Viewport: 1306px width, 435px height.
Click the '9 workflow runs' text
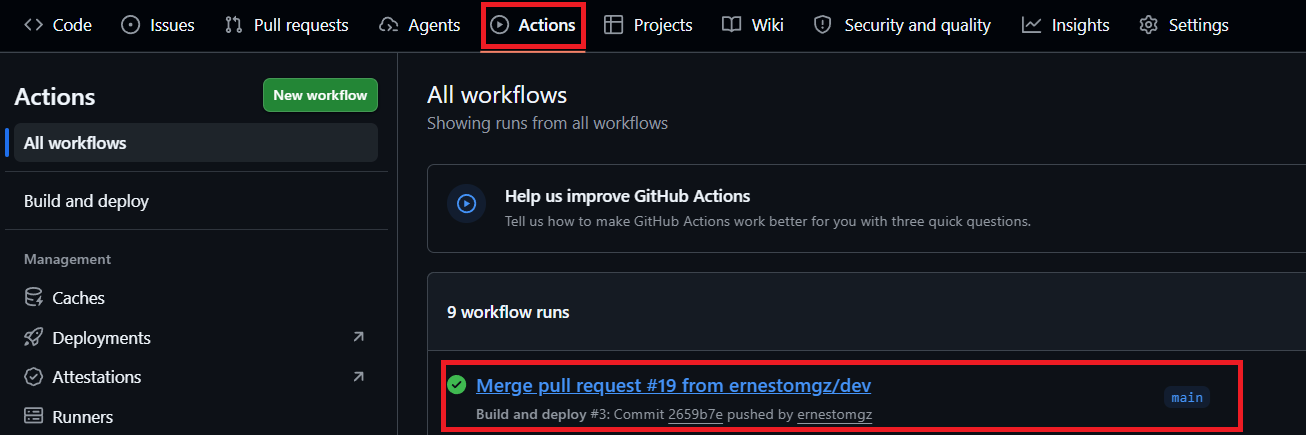(508, 312)
